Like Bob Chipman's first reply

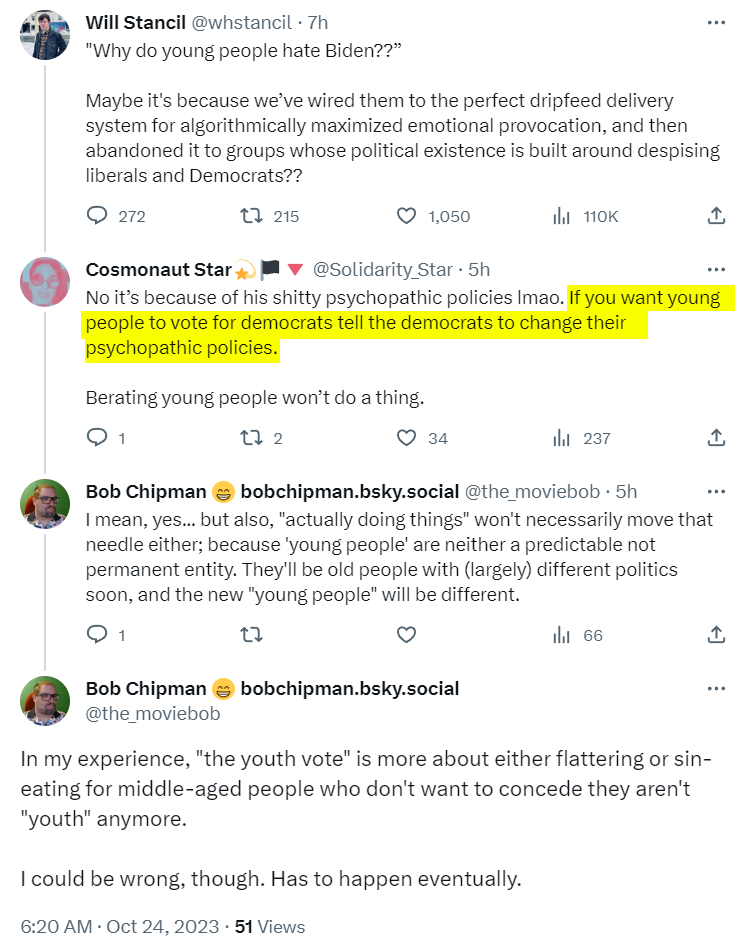click(407, 634)
